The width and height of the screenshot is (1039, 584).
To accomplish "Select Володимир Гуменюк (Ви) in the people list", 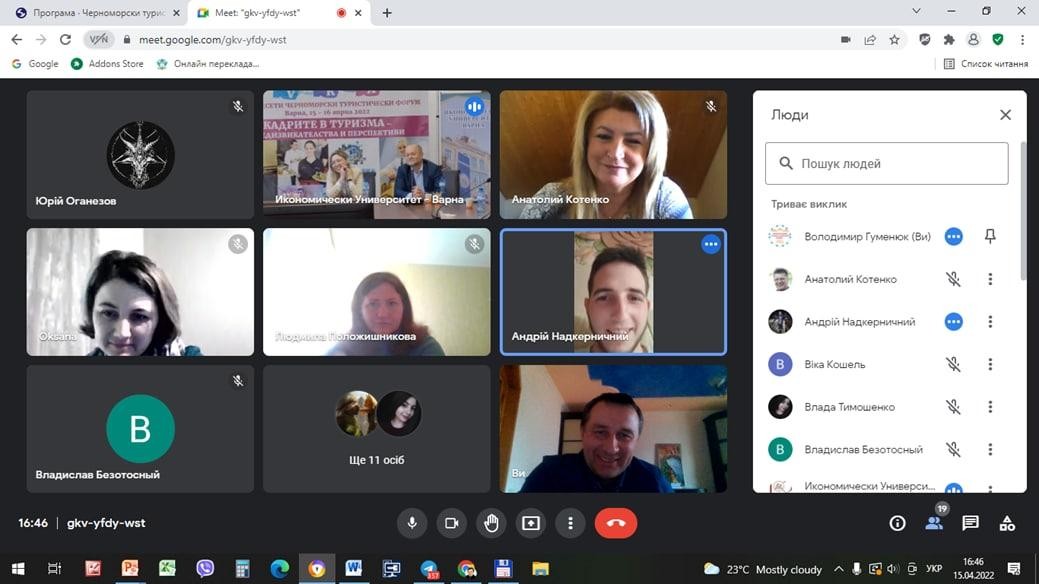I will point(867,236).
